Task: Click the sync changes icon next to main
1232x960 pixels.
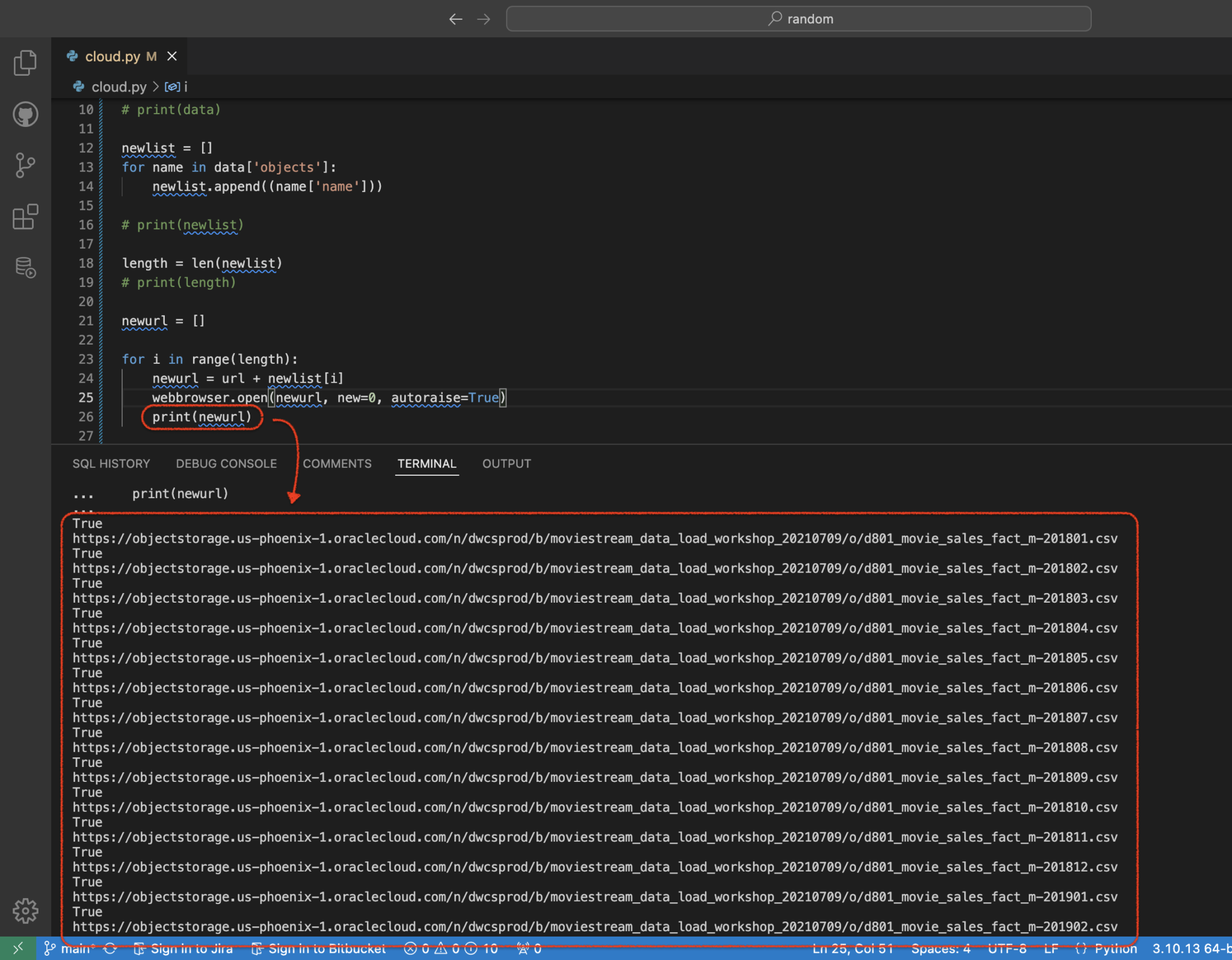Action: [110, 948]
